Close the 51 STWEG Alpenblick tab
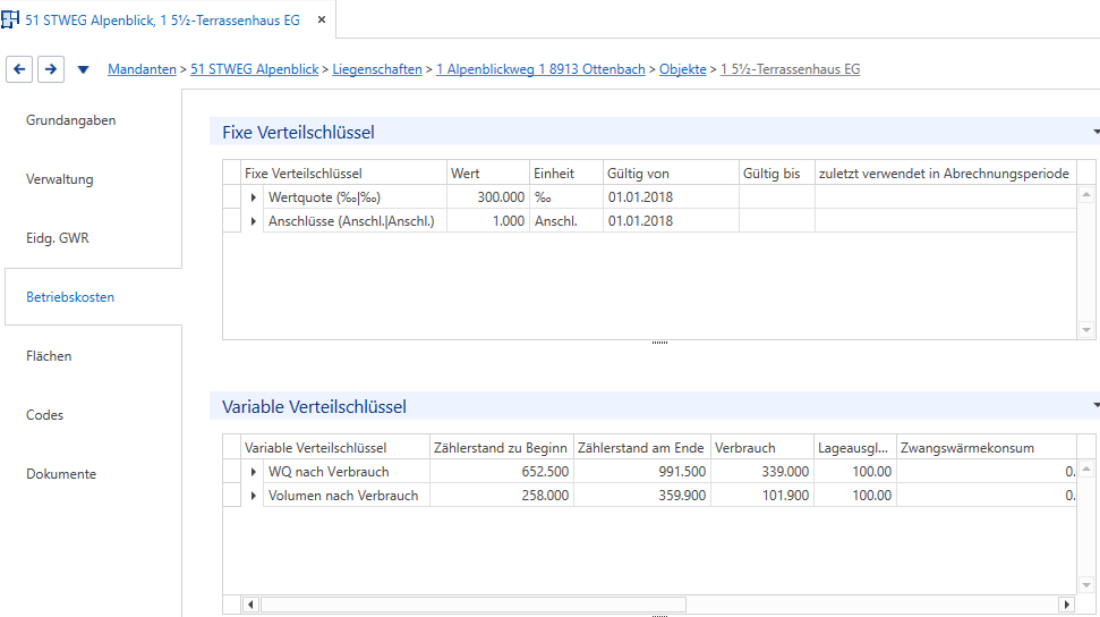Screen dimensions: 1100x617 point(321,20)
